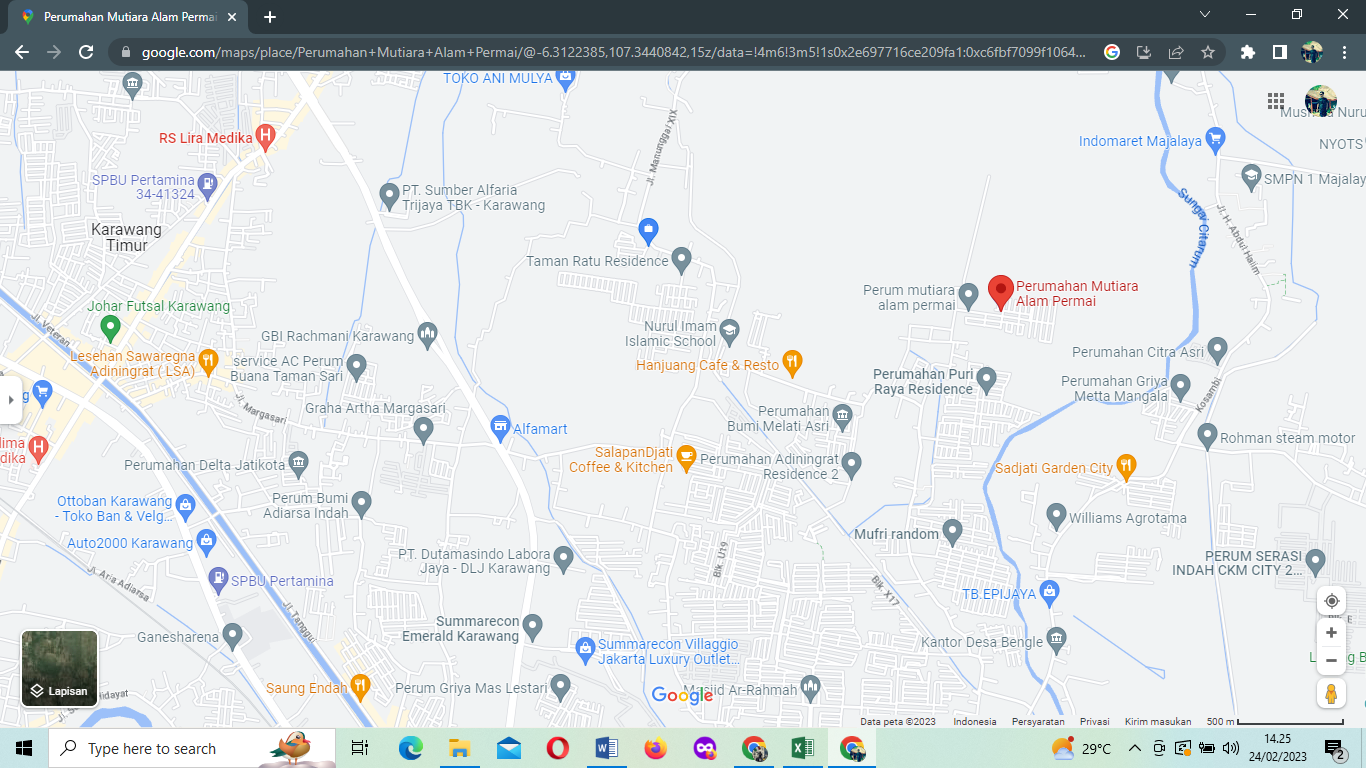
Task: Click the Chrome profile avatar in toolbar
Action: (1312, 52)
